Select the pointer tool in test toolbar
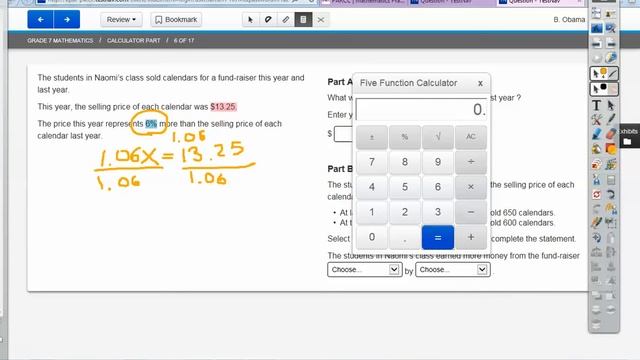Viewport: 640px width, 360px height. click(x=251, y=20)
